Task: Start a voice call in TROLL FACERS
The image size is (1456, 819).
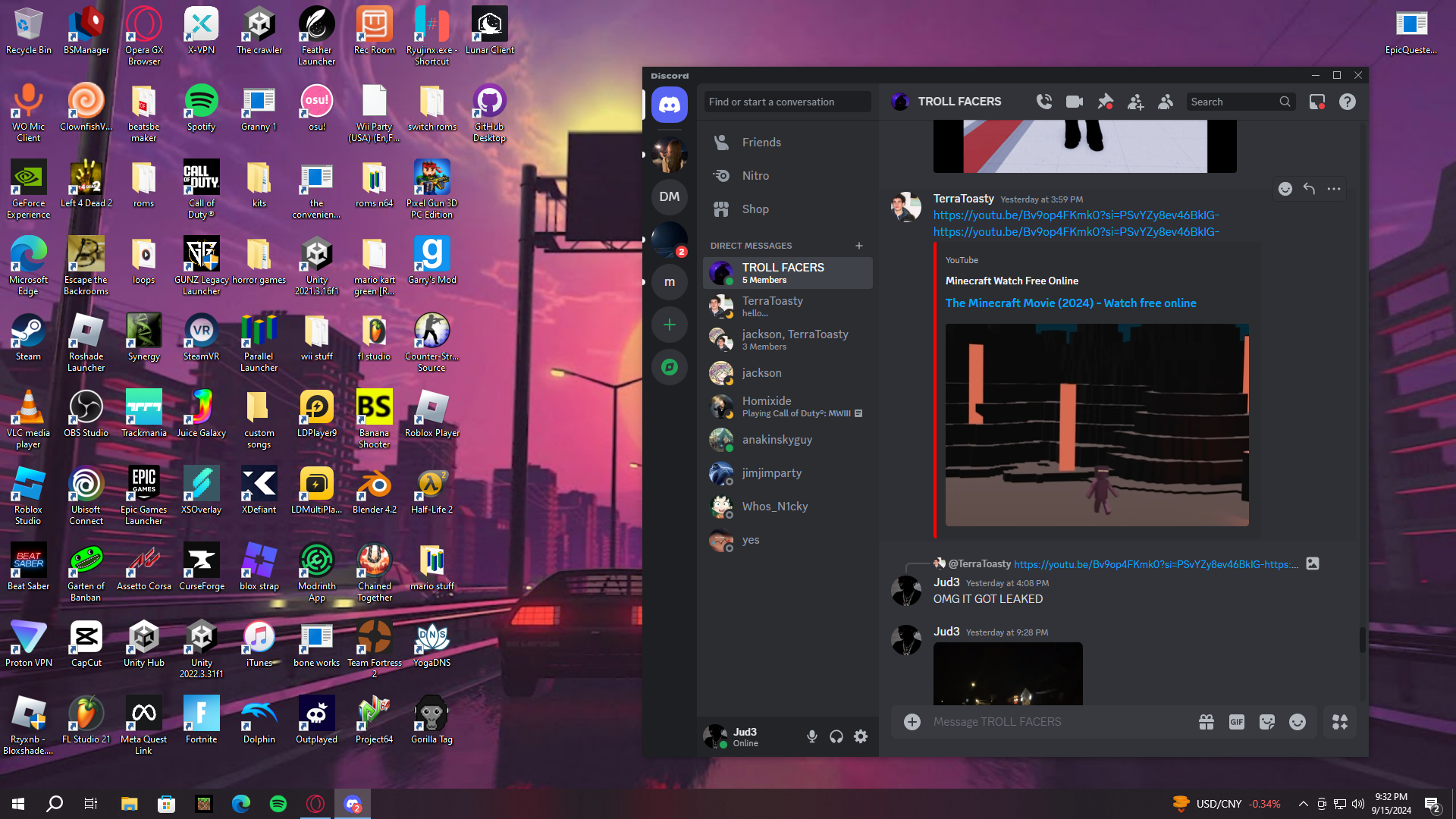Action: tap(1044, 102)
